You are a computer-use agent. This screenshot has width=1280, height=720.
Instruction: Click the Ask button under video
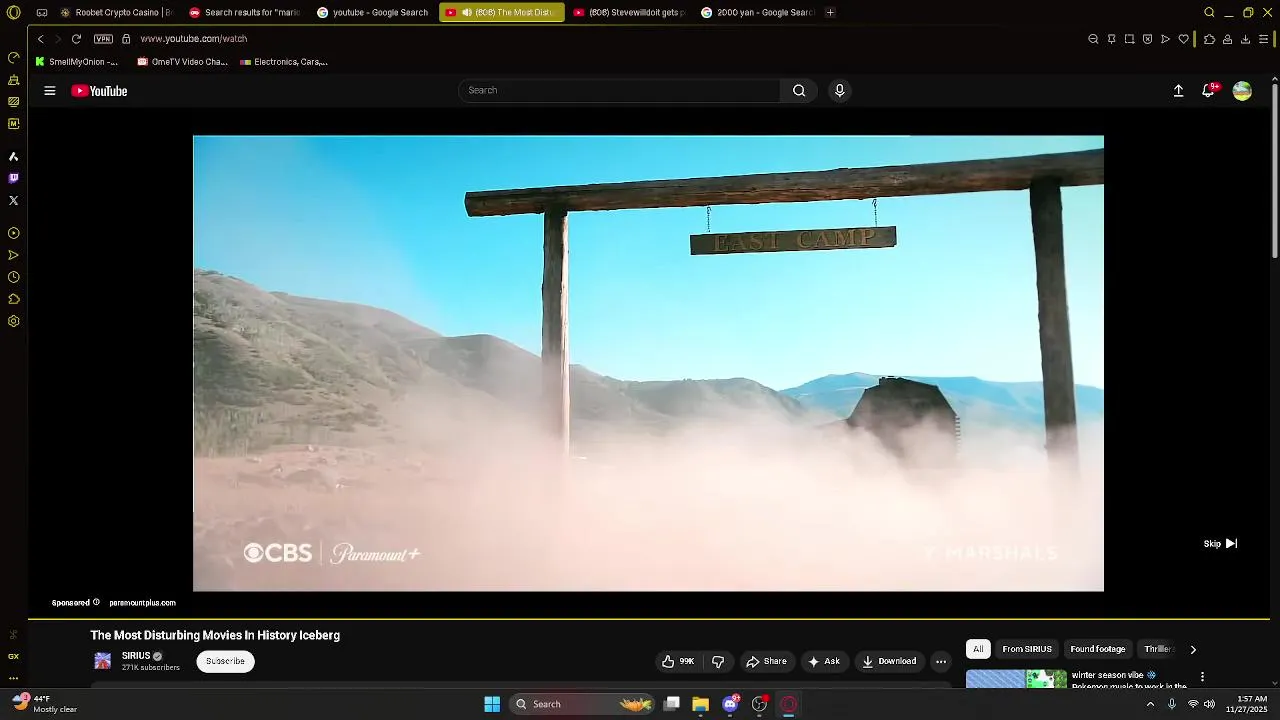pos(824,661)
